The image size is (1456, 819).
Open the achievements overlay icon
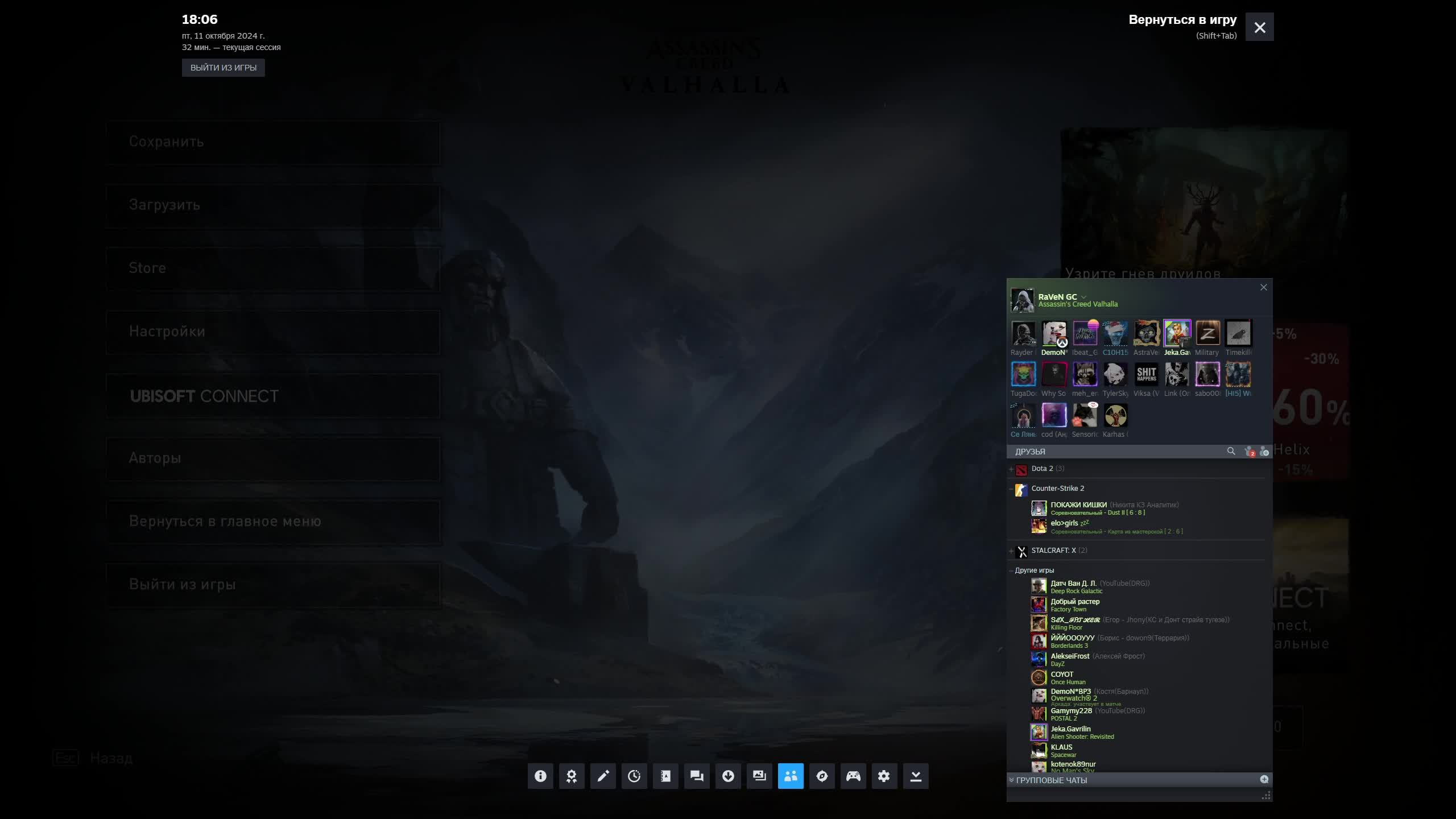tap(572, 776)
